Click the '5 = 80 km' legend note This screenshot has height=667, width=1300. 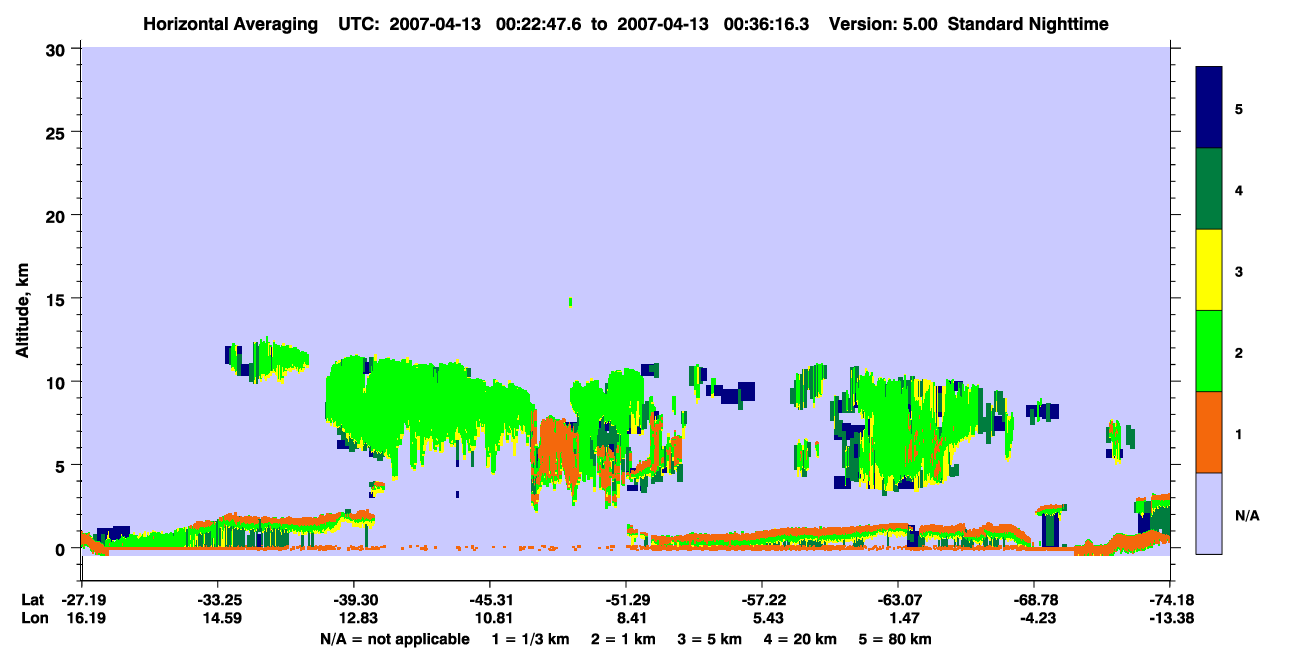click(895, 639)
